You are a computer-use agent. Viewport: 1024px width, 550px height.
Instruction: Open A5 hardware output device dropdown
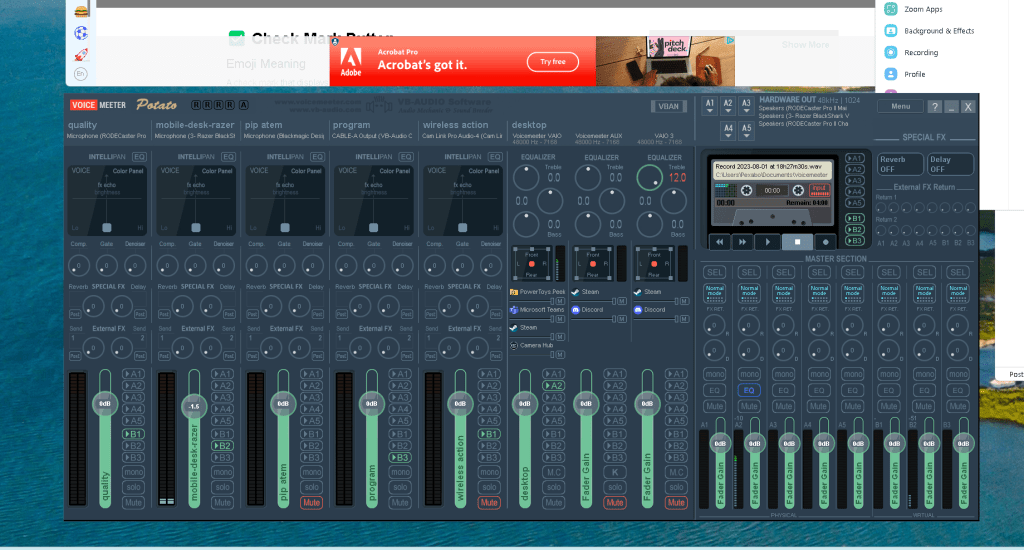pos(746,131)
